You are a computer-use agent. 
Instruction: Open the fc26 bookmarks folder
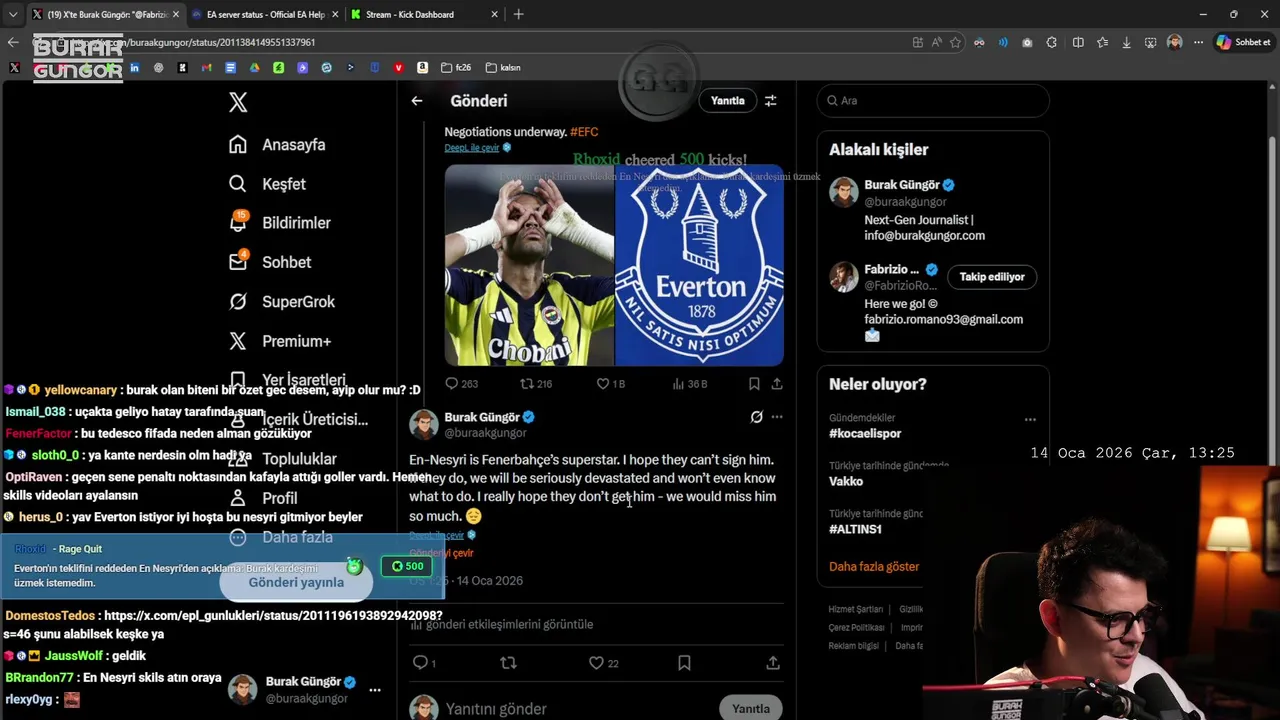(x=456, y=68)
